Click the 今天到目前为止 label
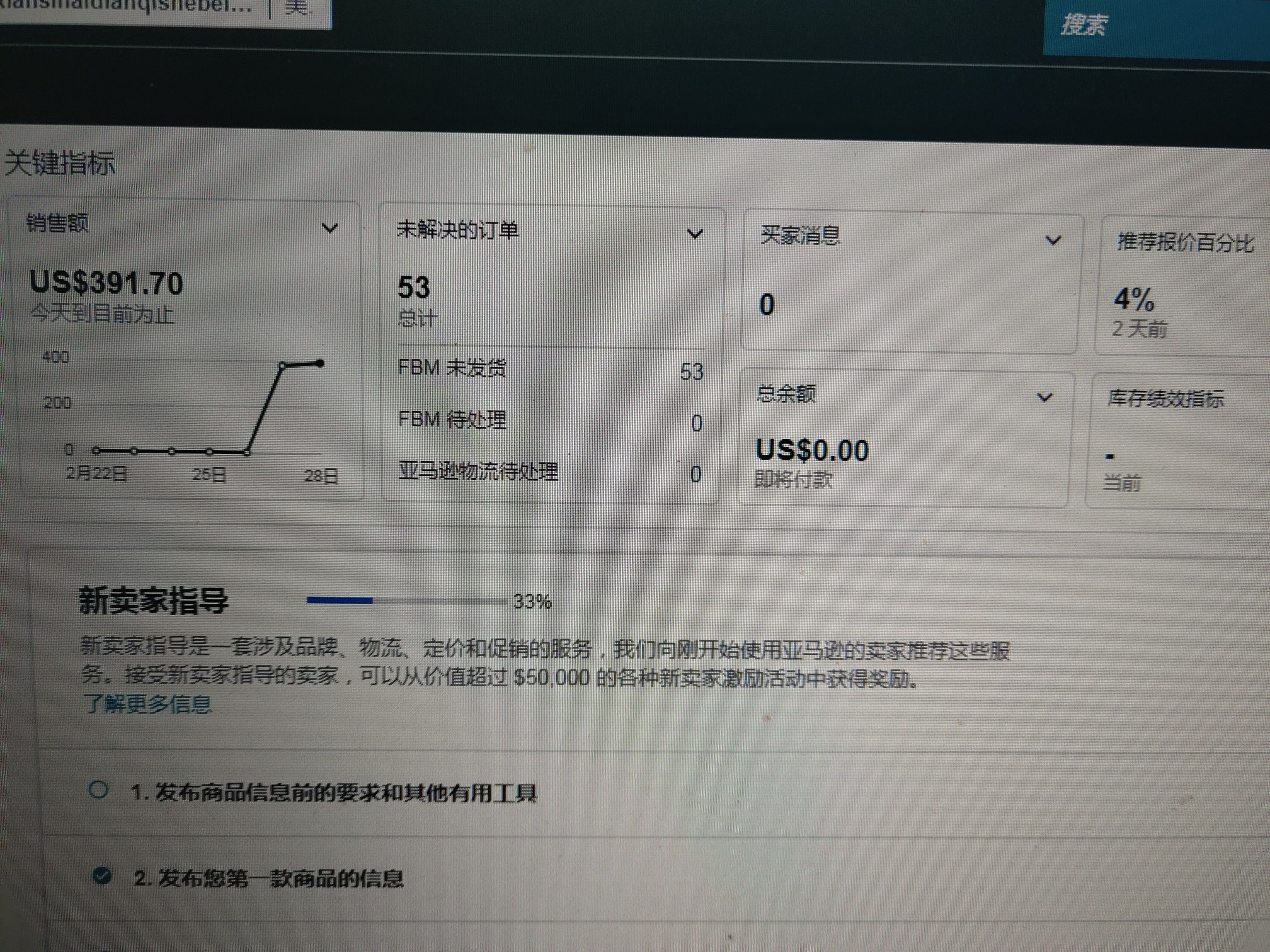 102,314
